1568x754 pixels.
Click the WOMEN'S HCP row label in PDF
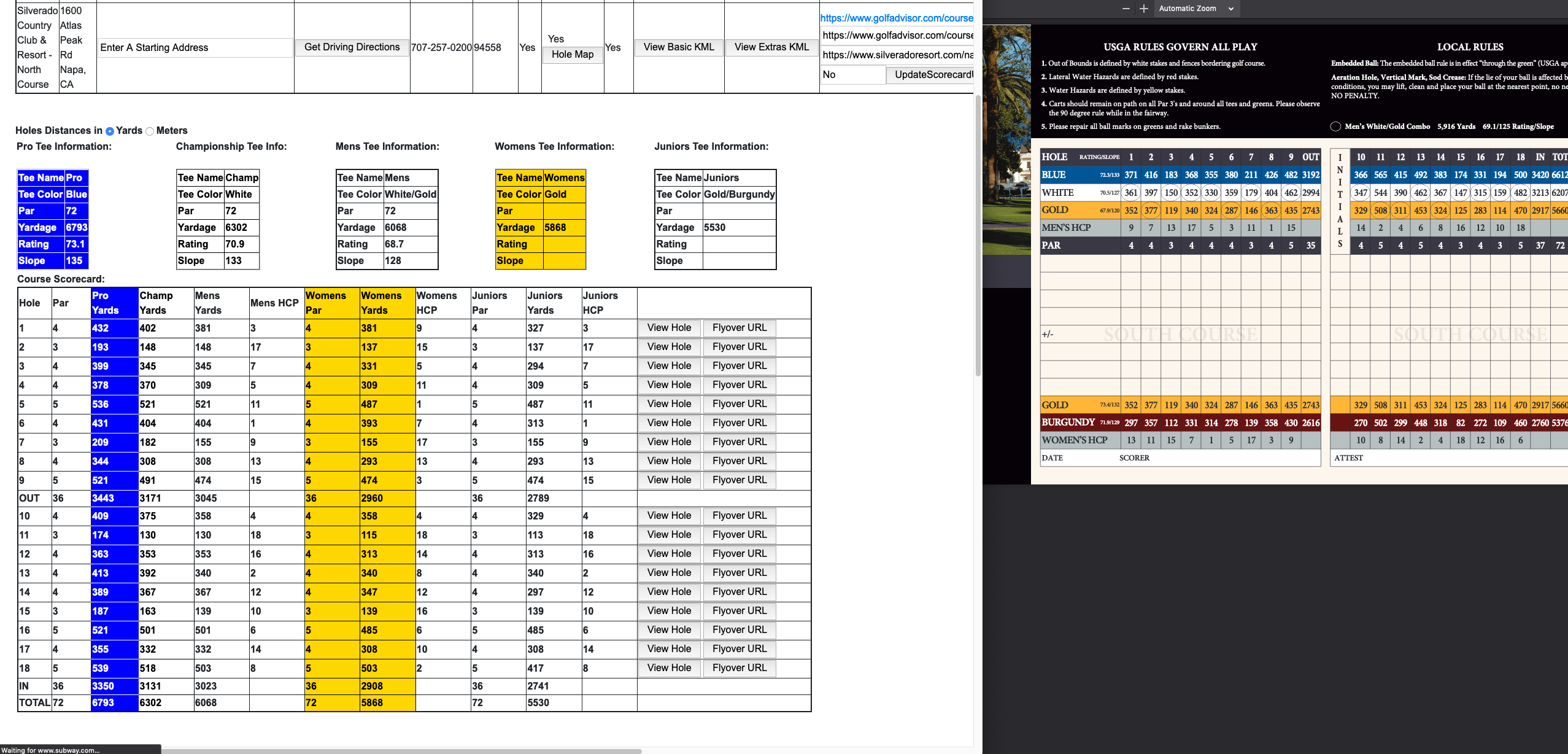1074,440
